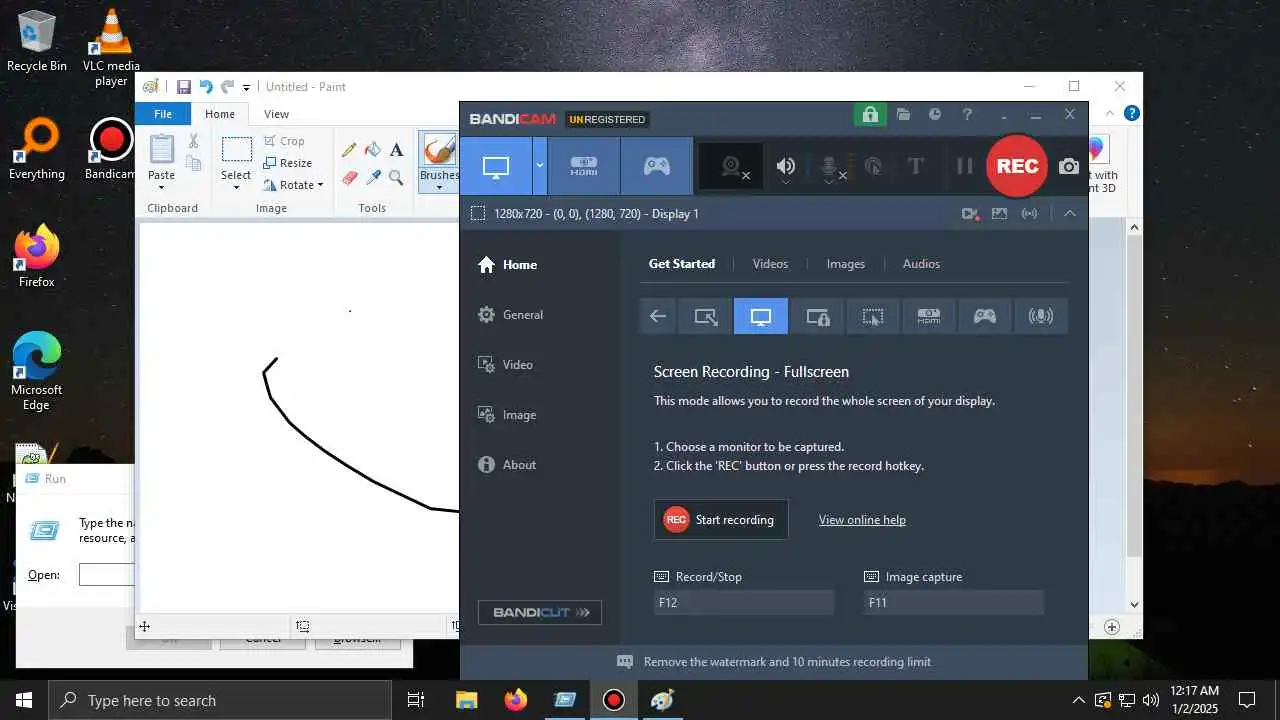Open the File menu in Paint
The image size is (1280, 720).
tap(163, 114)
